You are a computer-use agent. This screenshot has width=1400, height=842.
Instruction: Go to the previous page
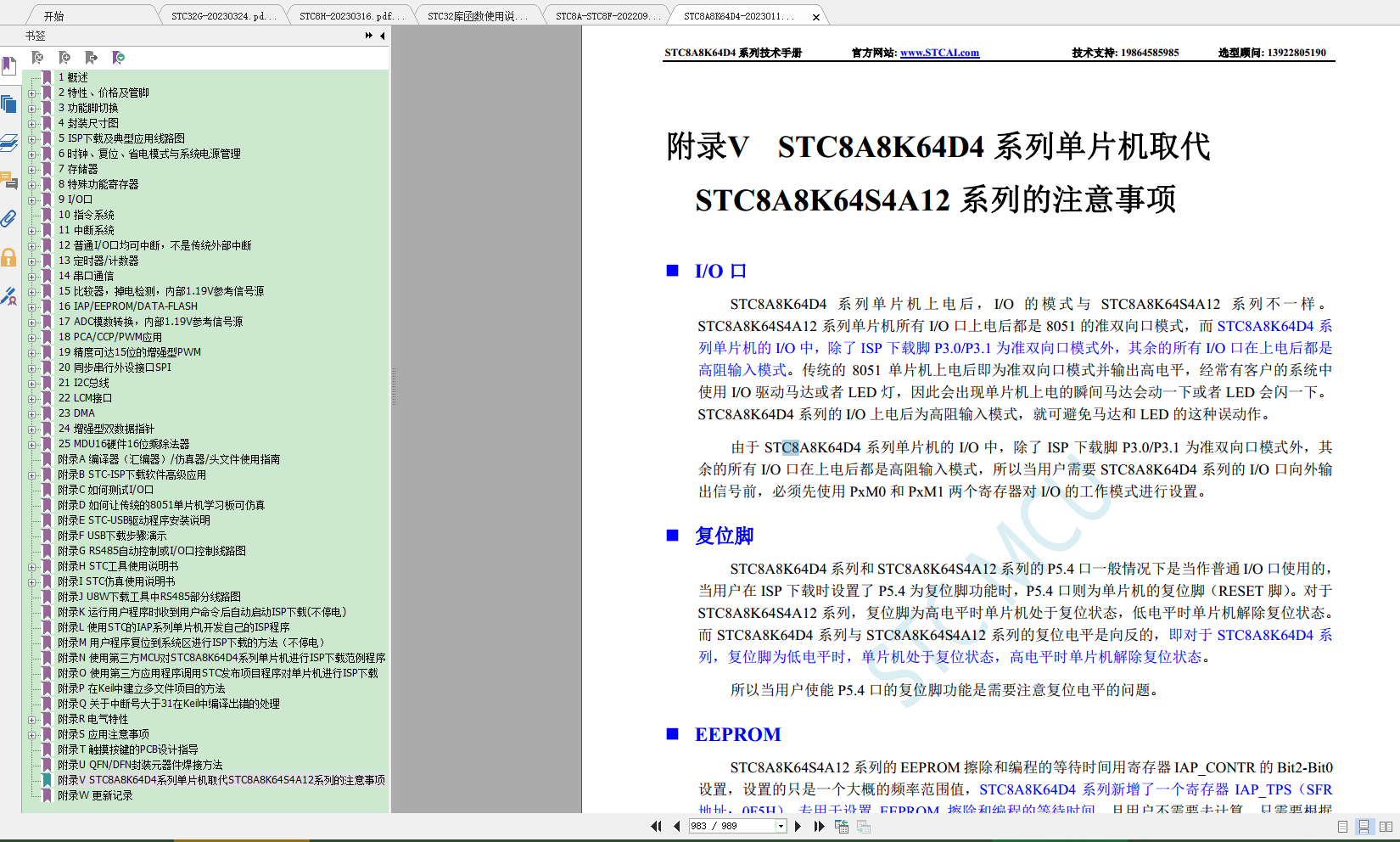[x=676, y=826]
